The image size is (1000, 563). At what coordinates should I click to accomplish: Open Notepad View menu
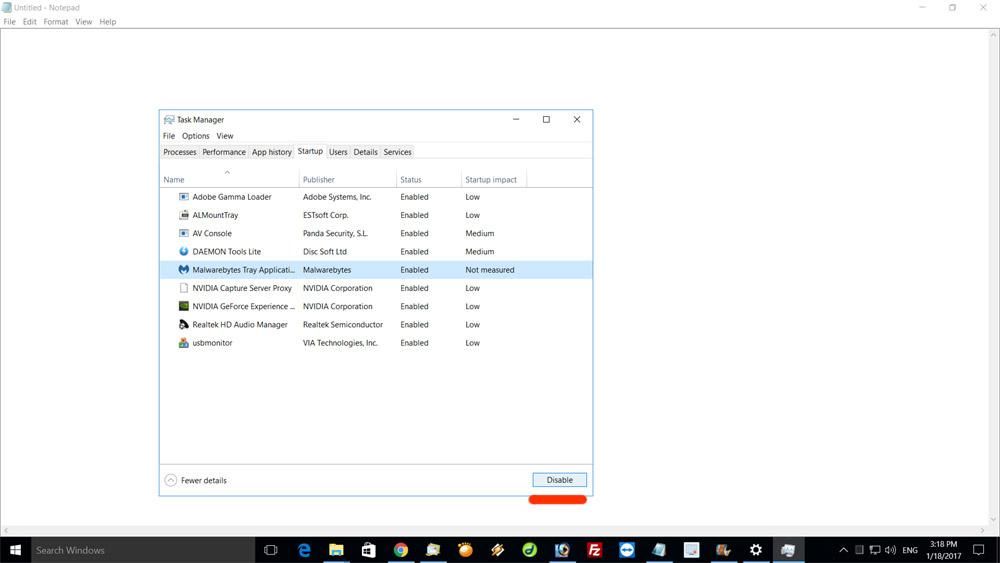[x=84, y=22]
